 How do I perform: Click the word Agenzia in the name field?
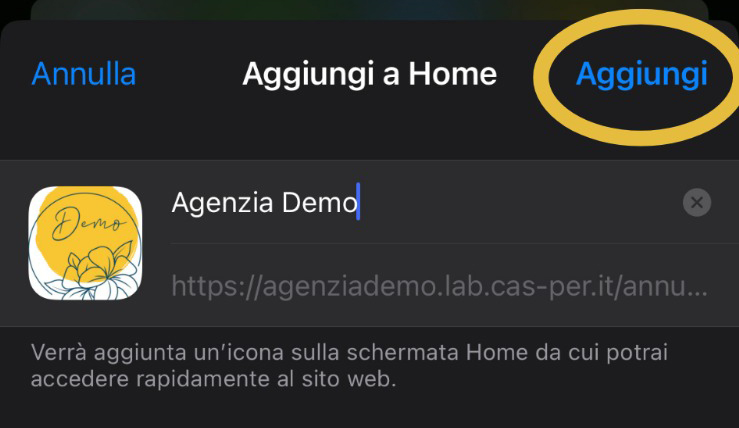tap(222, 203)
